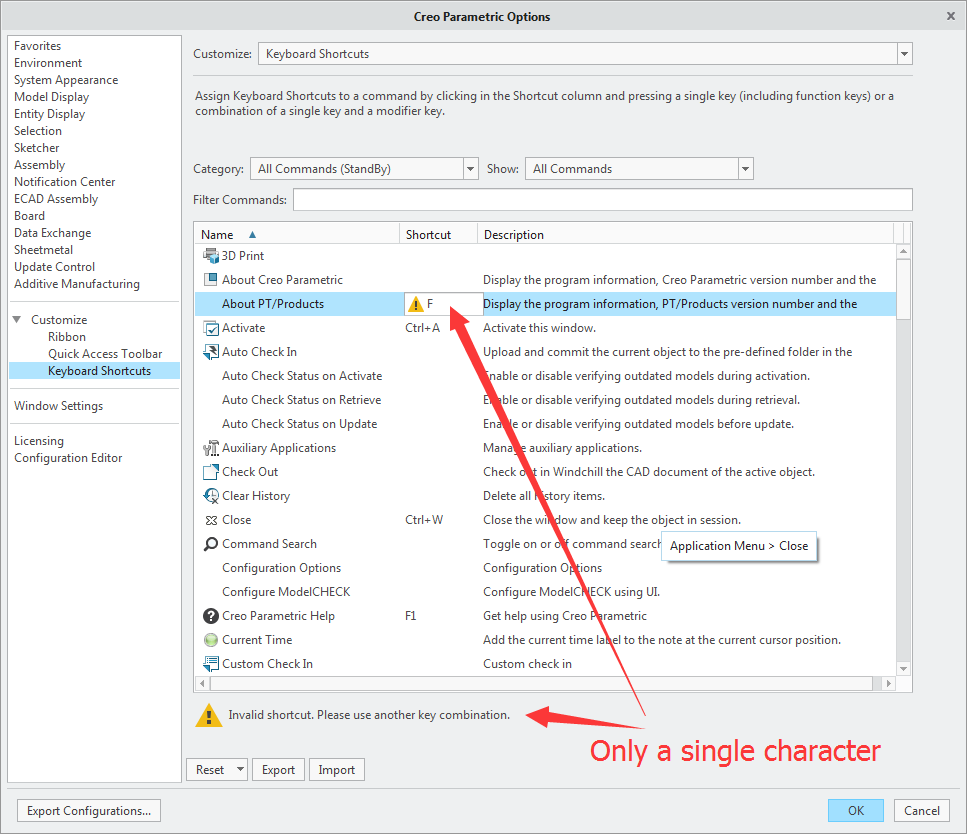
Task: Click the Export button
Action: [278, 769]
